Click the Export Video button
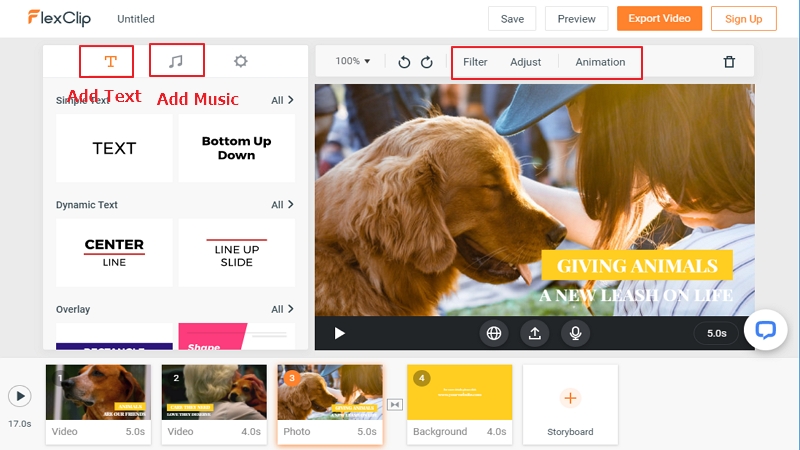Viewport: 800px width, 450px height. 659,18
